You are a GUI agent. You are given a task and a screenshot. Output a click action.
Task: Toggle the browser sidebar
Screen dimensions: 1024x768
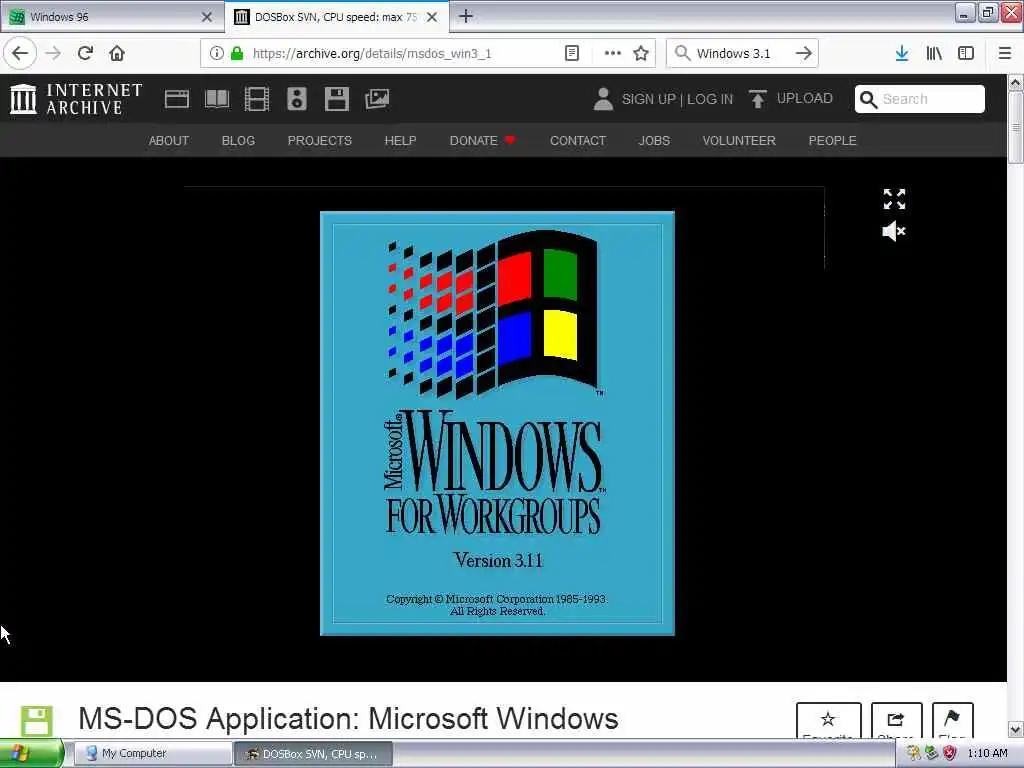pyautogui.click(x=966, y=53)
